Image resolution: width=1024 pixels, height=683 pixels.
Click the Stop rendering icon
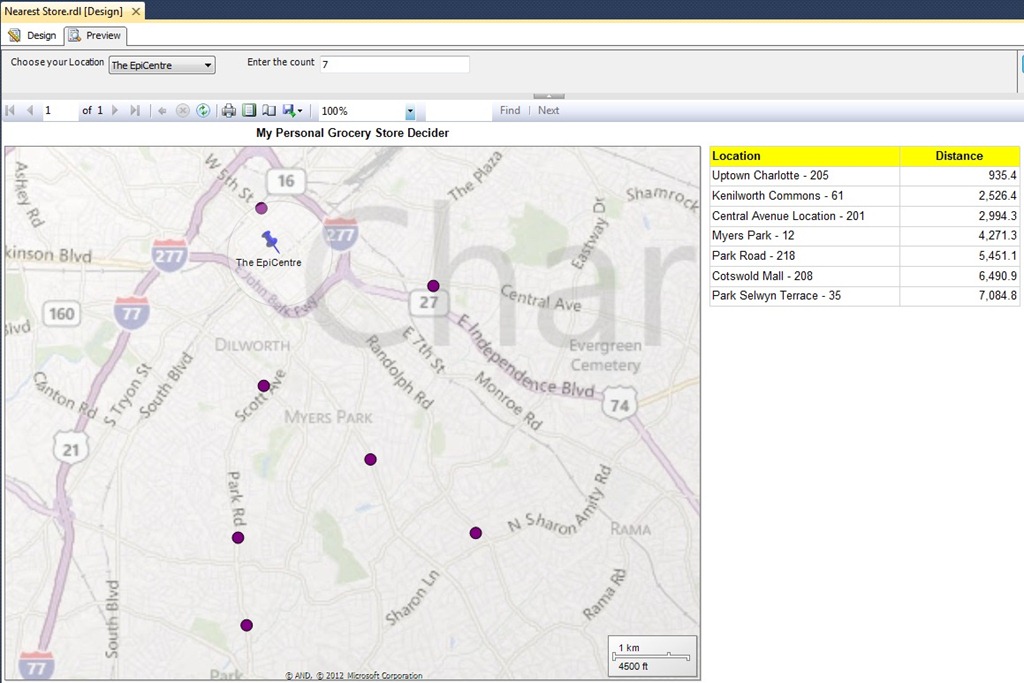tap(183, 110)
